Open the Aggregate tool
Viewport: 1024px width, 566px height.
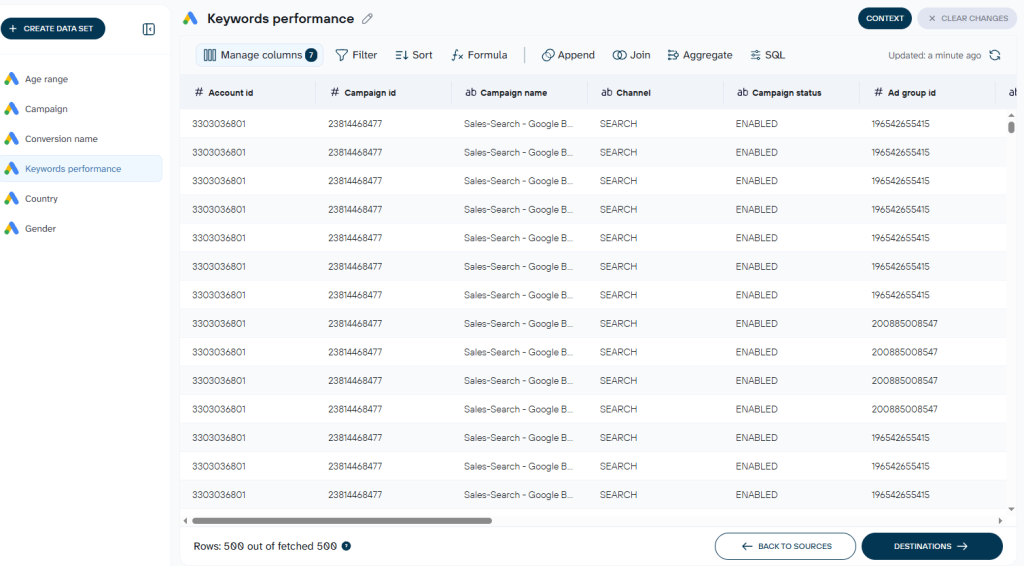pyautogui.click(x=699, y=55)
